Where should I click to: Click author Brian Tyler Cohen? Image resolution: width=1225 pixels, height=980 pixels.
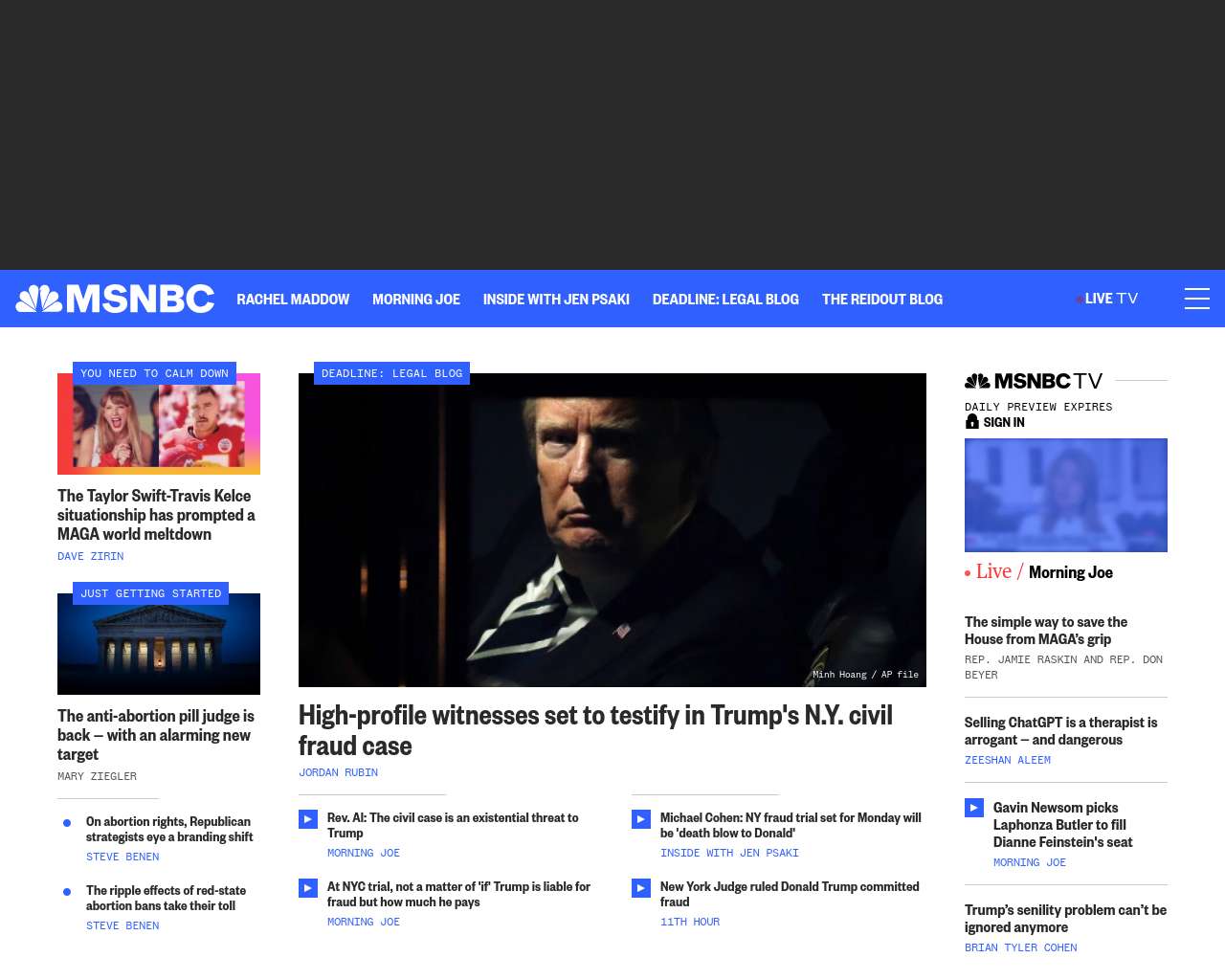pyautogui.click(x=1020, y=947)
